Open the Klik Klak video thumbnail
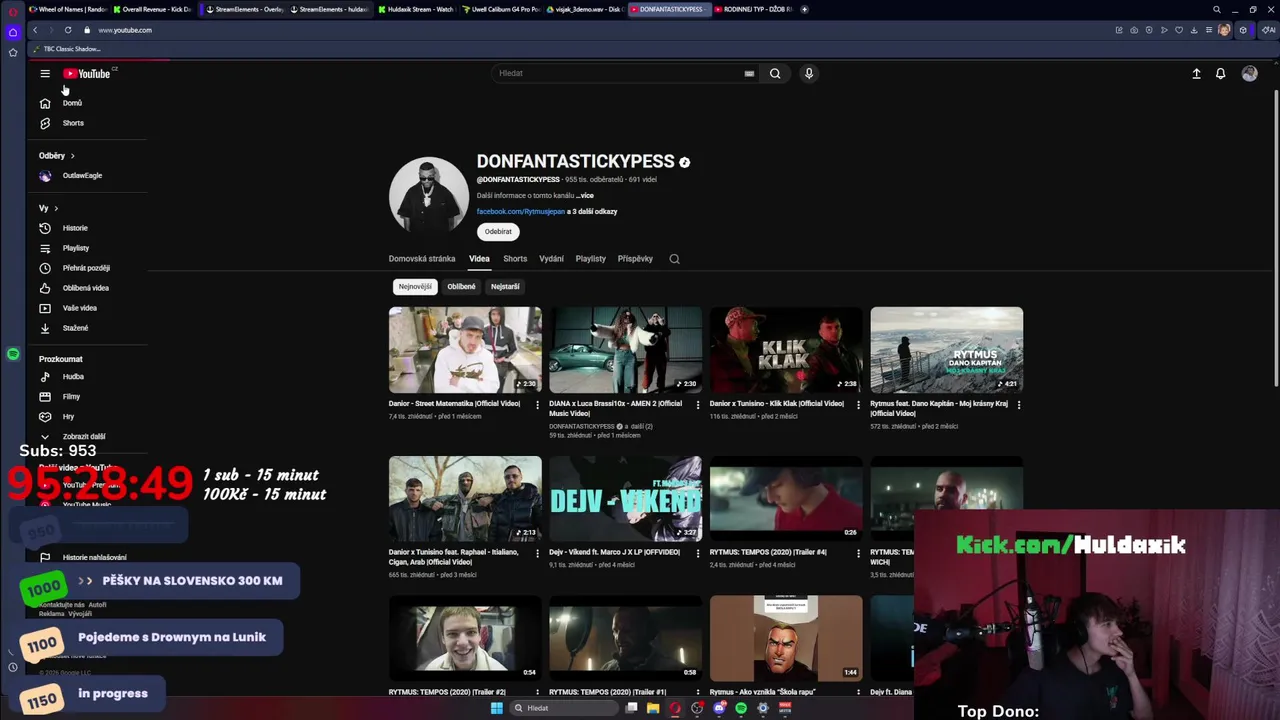1280x720 pixels. [x=786, y=349]
